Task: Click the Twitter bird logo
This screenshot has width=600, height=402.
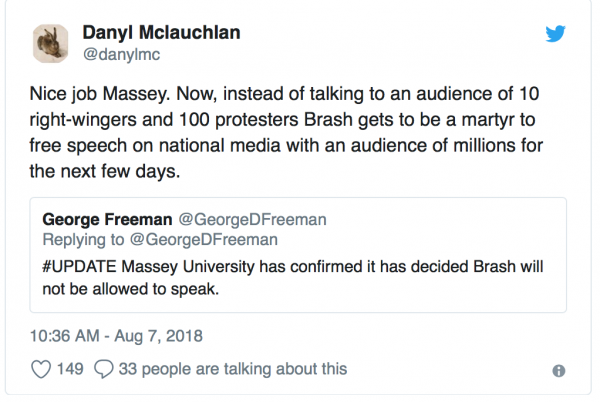Action: [x=556, y=34]
